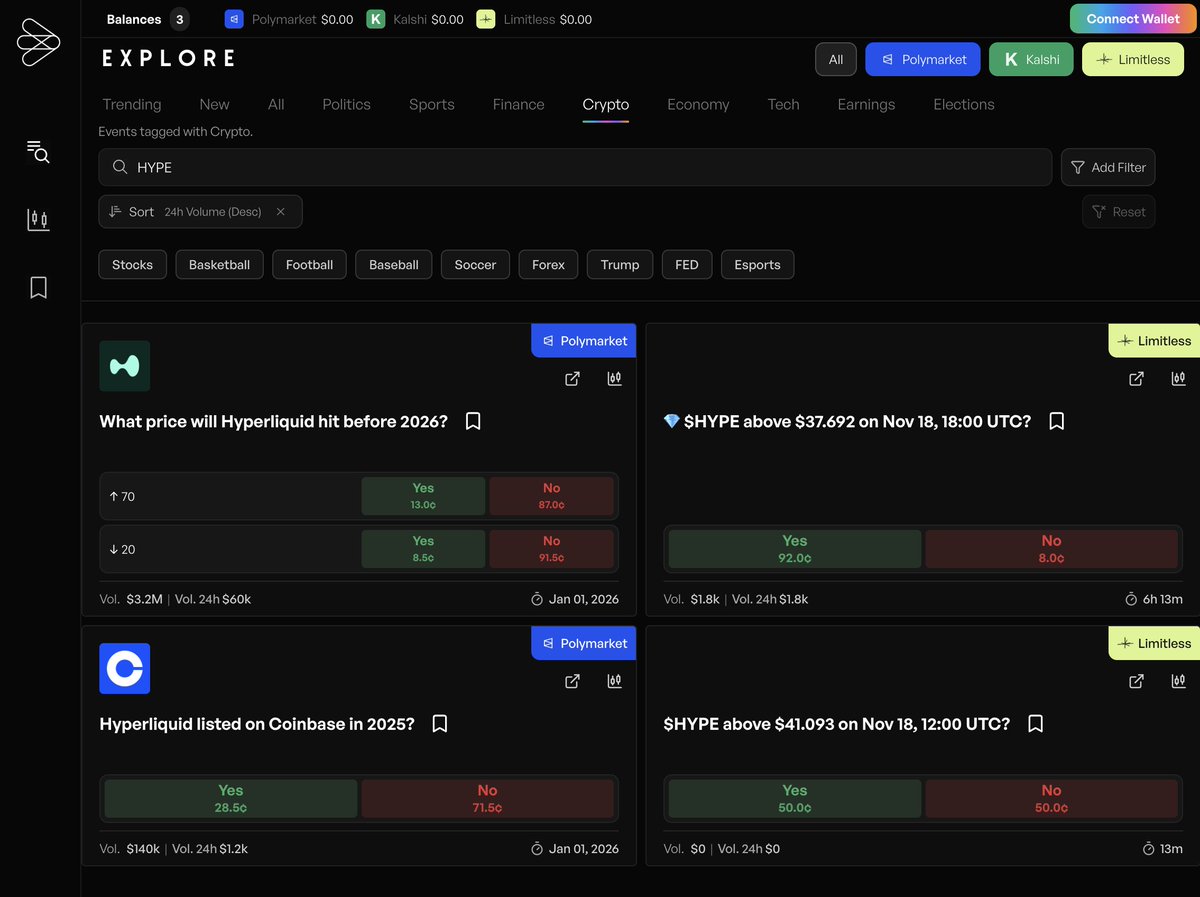Click the HYPE search field
The image size is (1200, 897).
click(x=575, y=167)
